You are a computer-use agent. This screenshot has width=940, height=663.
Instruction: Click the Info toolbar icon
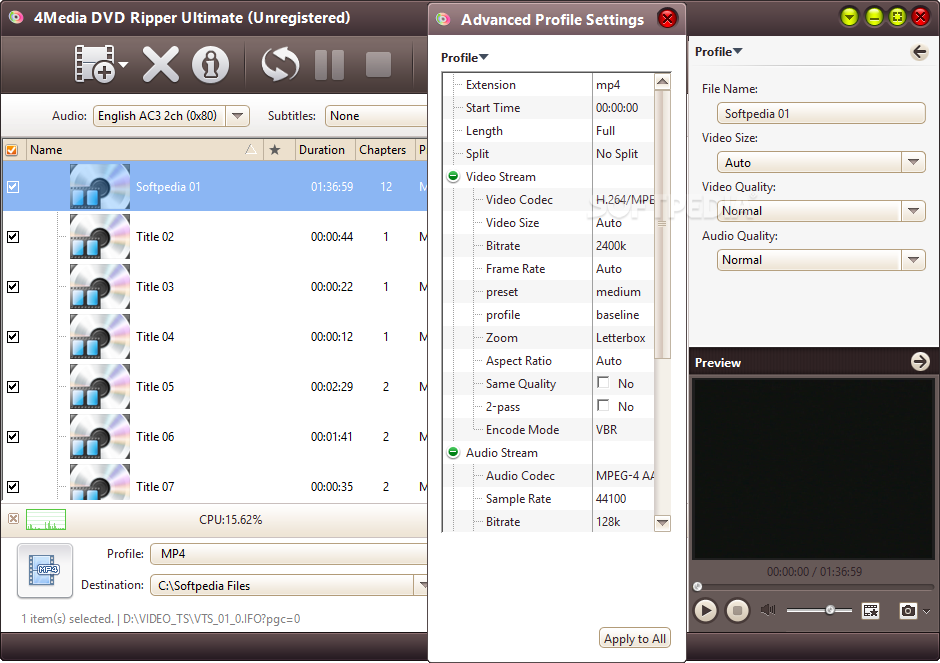(x=210, y=64)
